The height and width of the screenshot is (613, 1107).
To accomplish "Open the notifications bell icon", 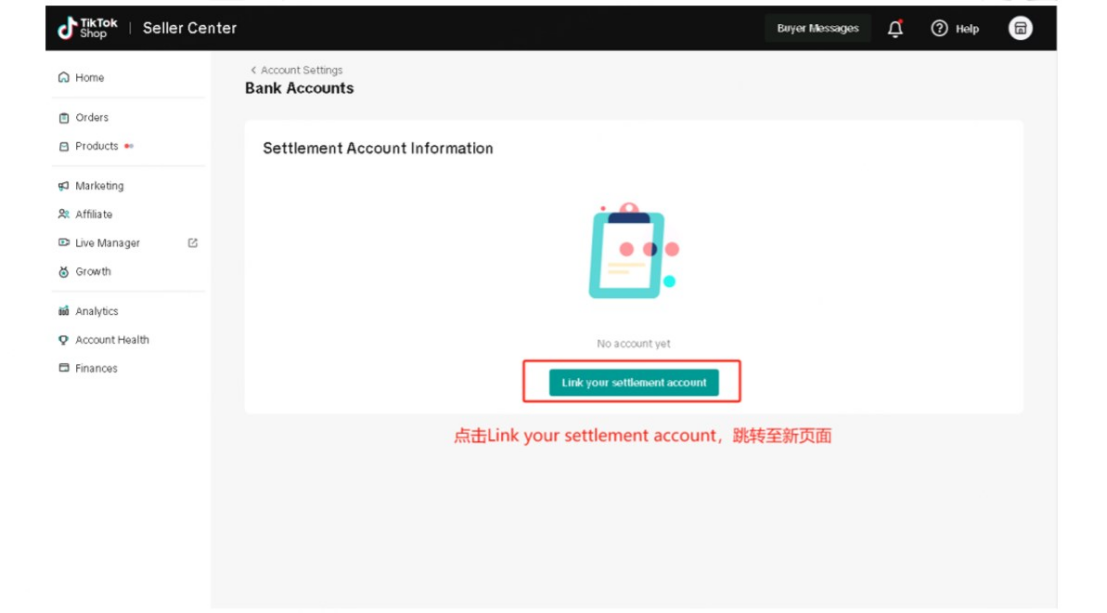I will point(895,28).
